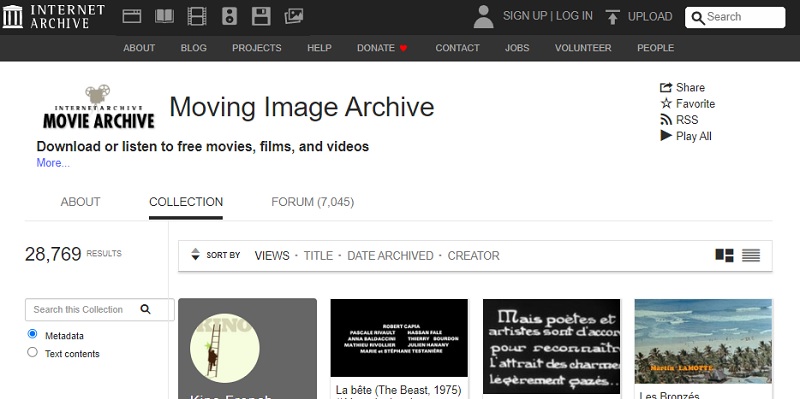The image size is (800, 399).
Task: Open Blog in the top navigation
Action: point(193,48)
